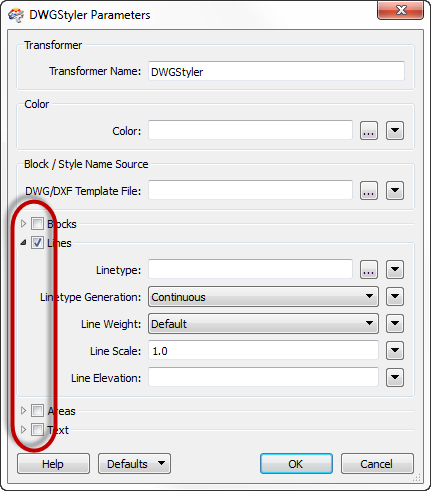This screenshot has width=431, height=491.
Task: Click the Transformer Name input field
Action: point(276,71)
